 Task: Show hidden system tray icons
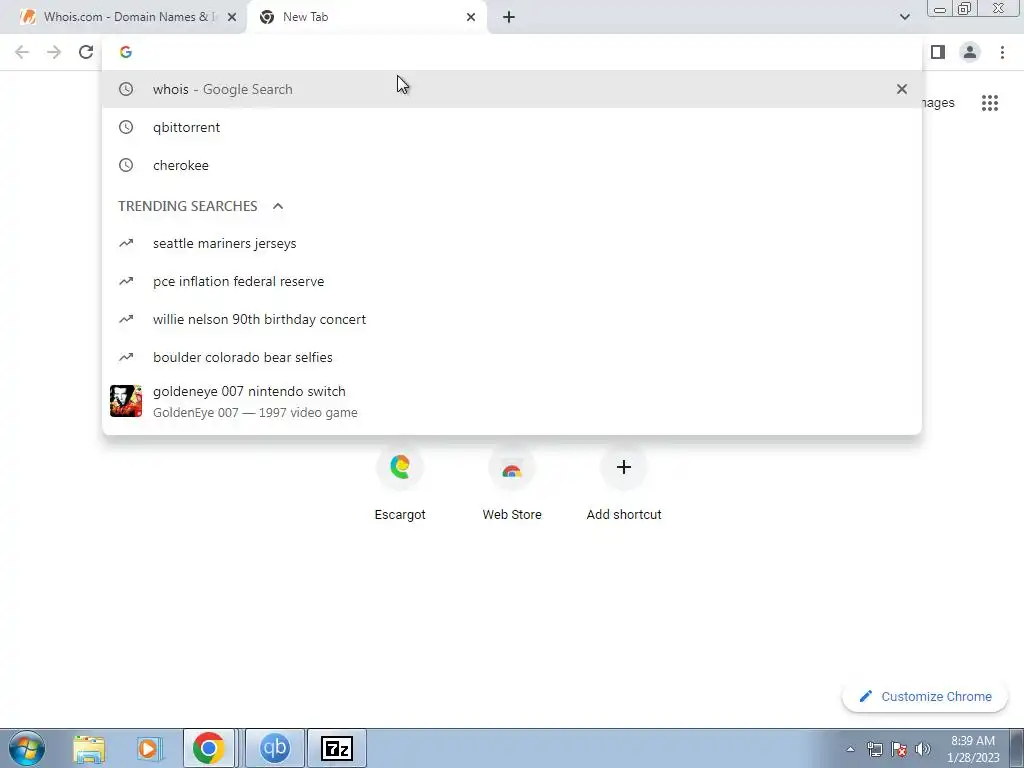850,749
